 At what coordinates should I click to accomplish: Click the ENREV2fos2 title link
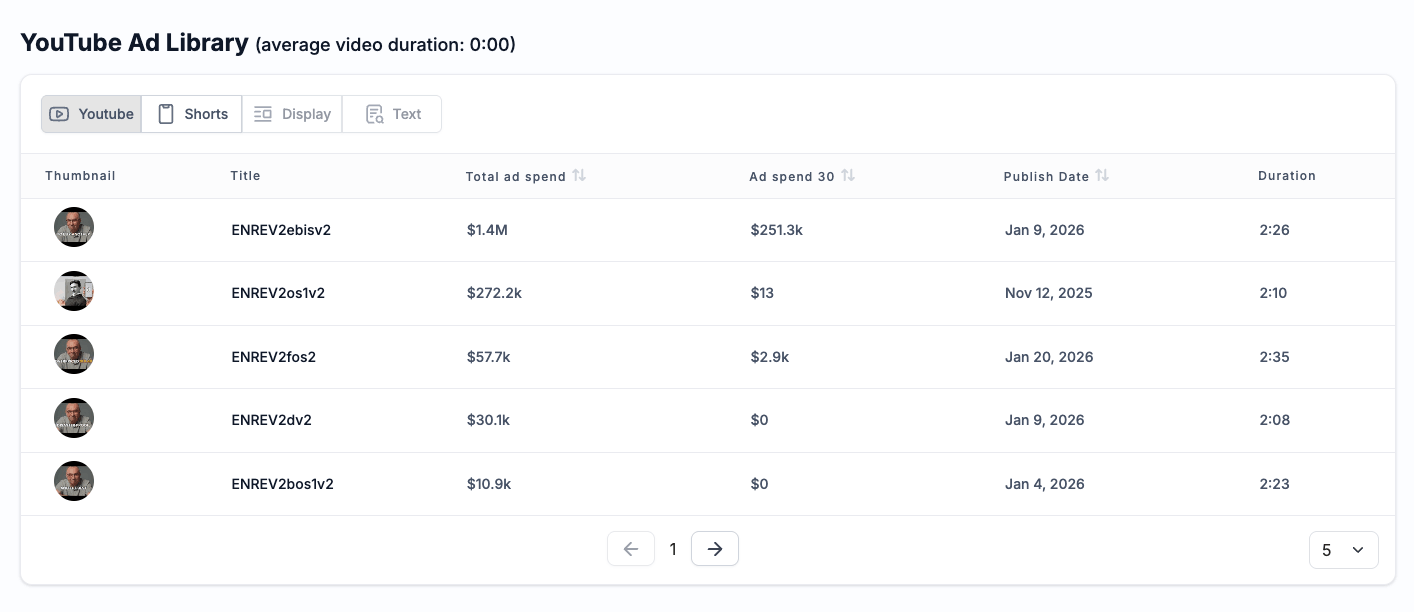273,357
